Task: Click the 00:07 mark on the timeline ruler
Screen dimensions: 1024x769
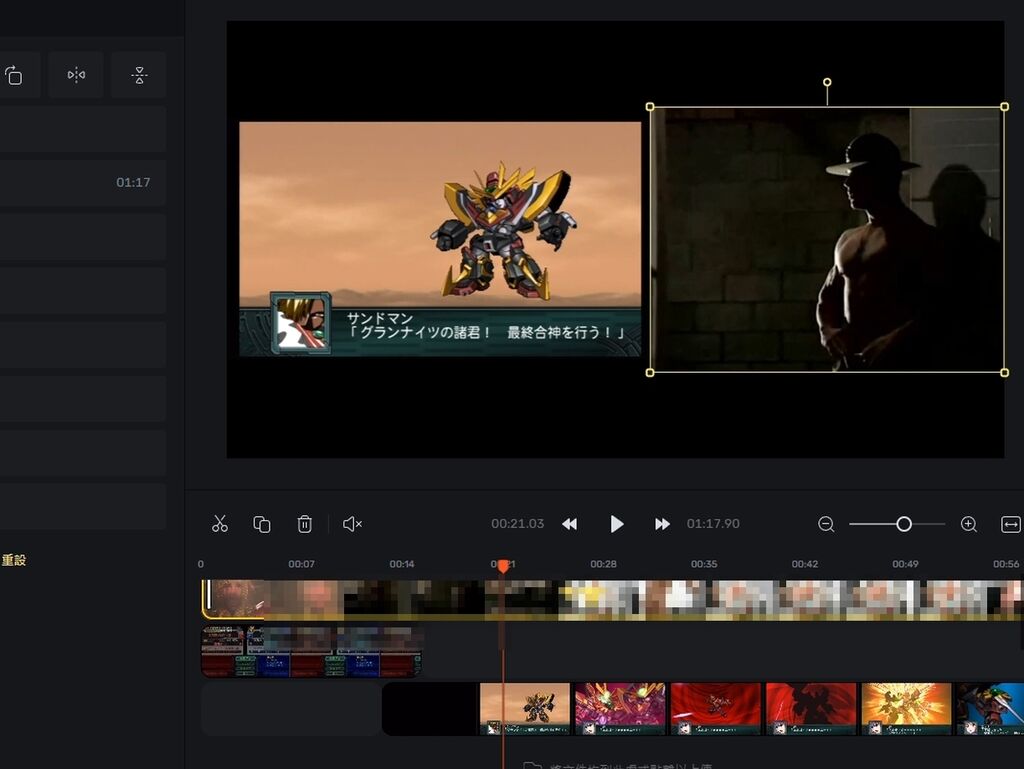Action: click(x=302, y=564)
